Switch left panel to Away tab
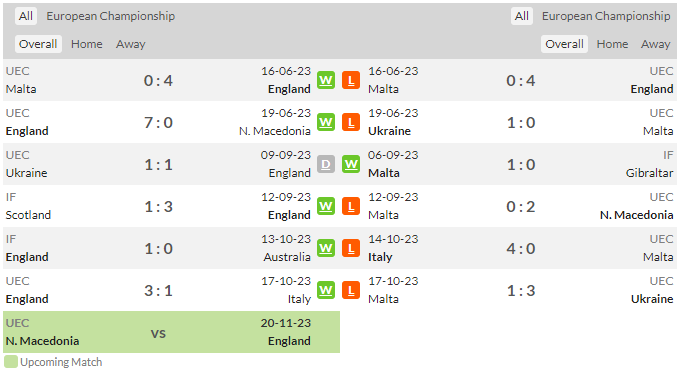 click(131, 44)
